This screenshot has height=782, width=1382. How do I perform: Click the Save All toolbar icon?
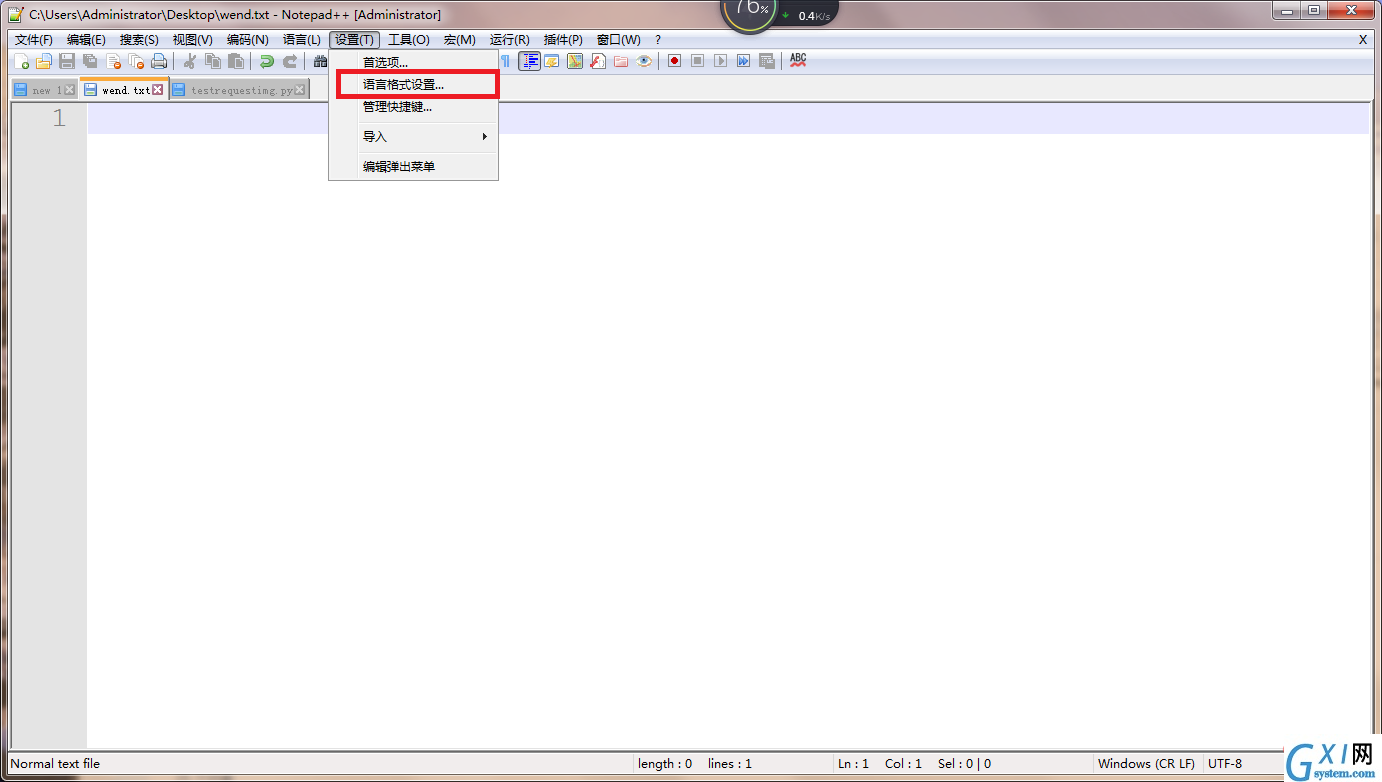(90, 61)
